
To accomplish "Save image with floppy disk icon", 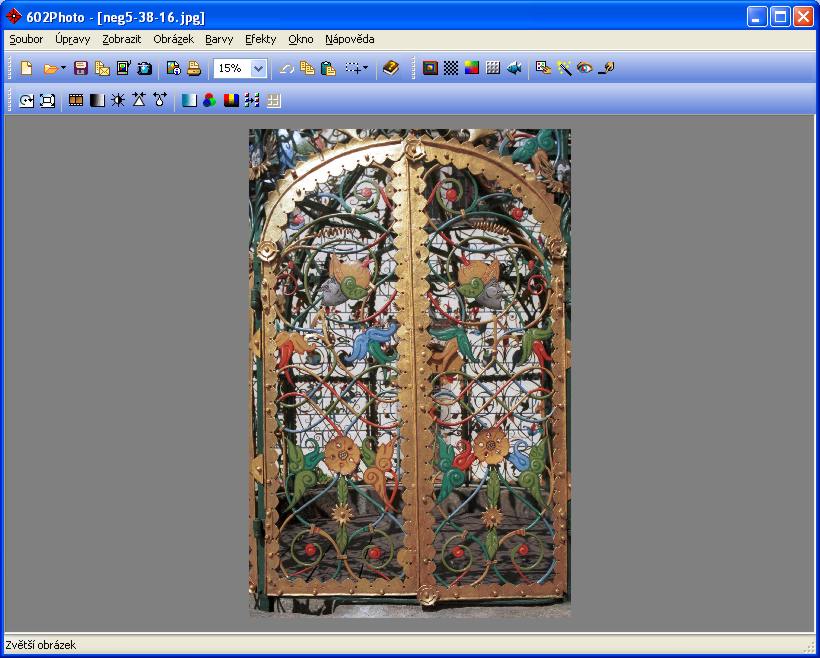I will pos(81,68).
